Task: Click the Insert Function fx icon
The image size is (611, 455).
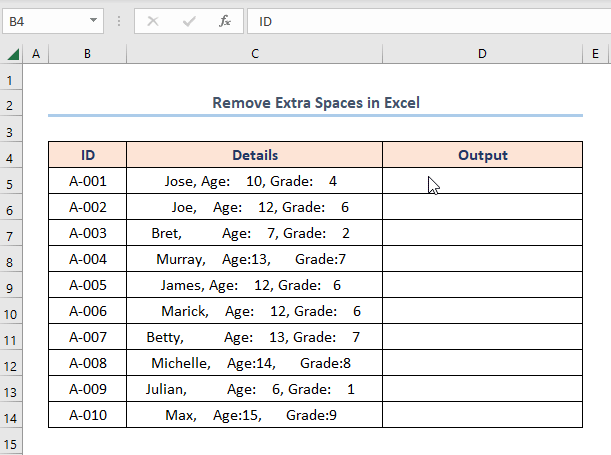Action: coord(225,20)
